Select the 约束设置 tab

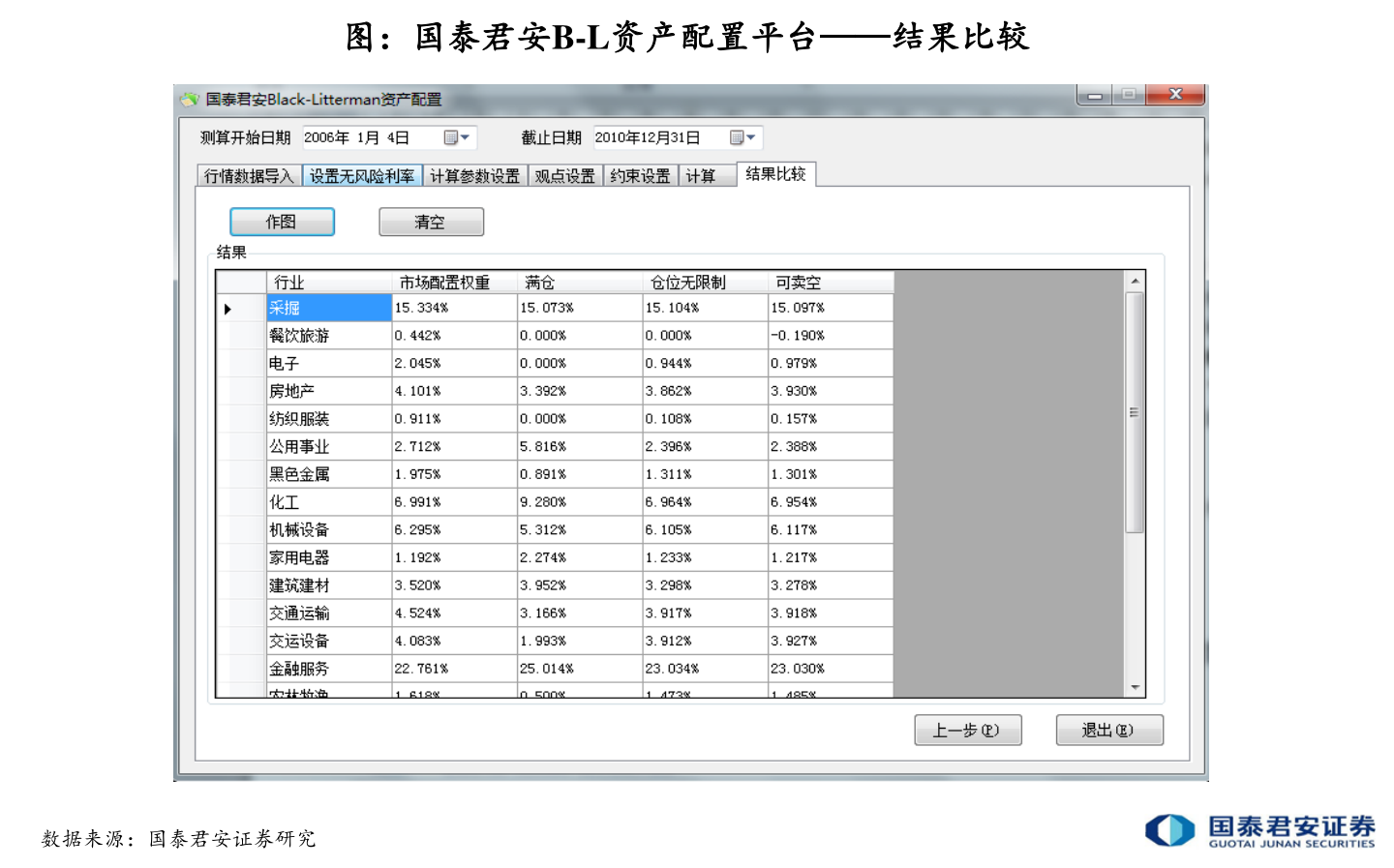(640, 176)
